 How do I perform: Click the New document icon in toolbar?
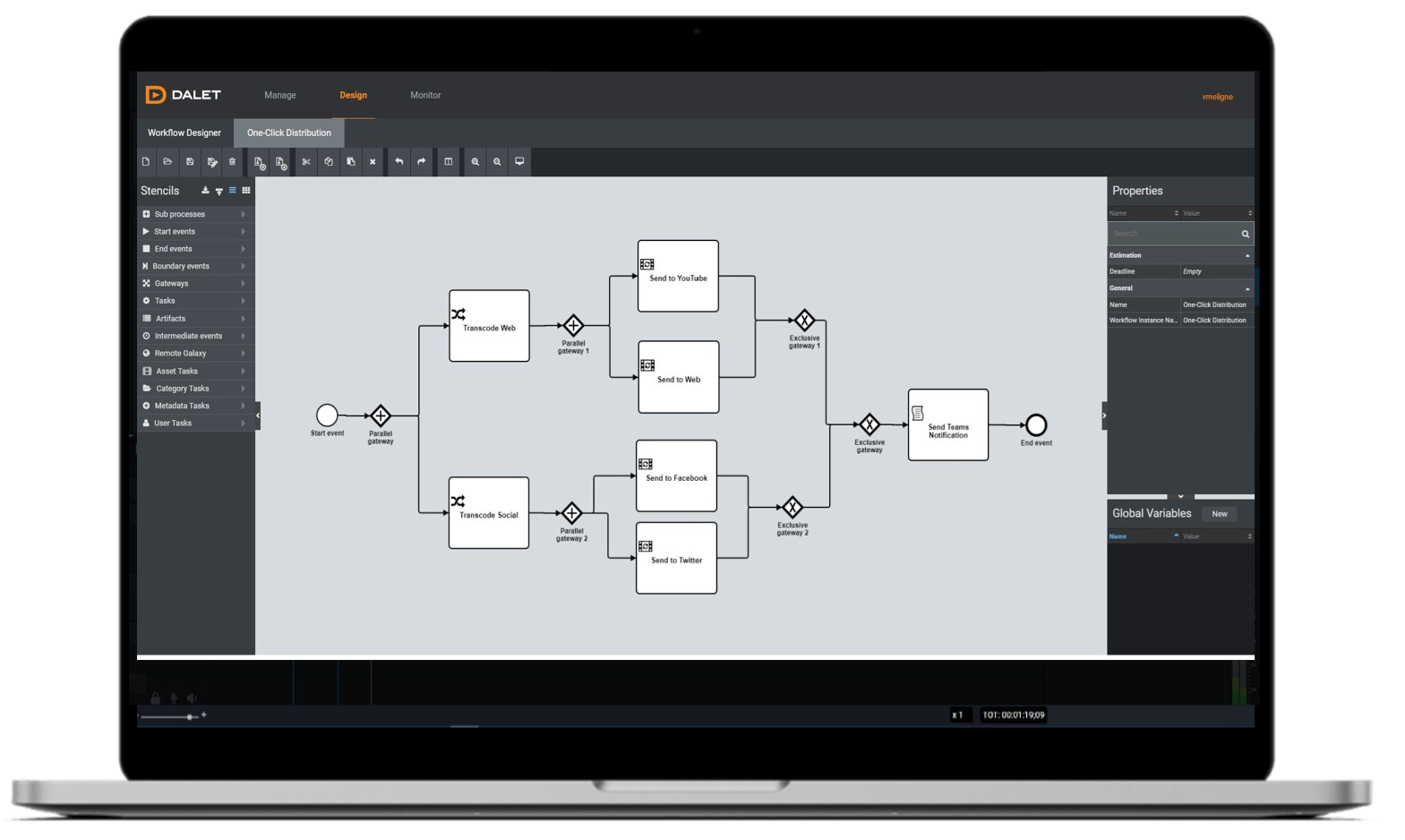tap(146, 162)
